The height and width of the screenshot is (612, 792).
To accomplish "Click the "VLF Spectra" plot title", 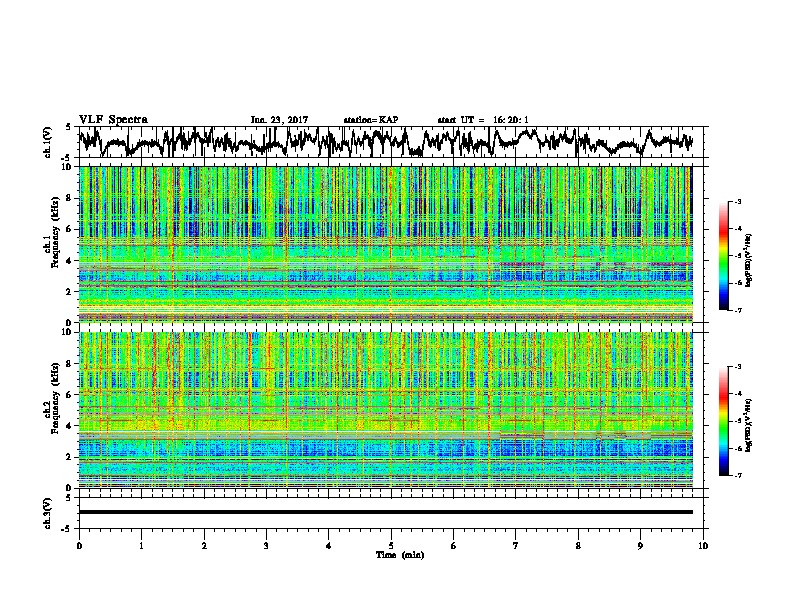I will [113, 119].
